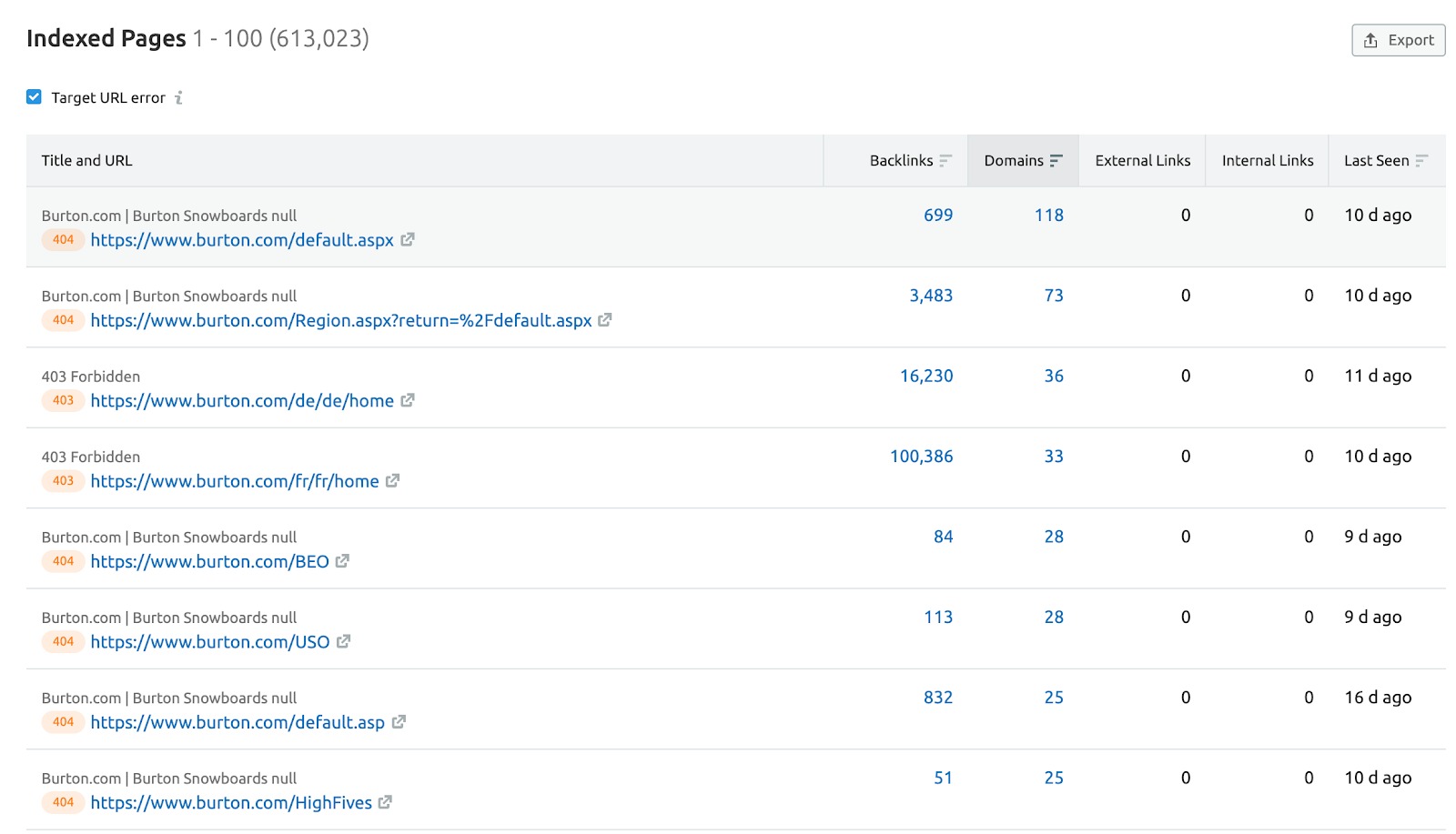The width and height of the screenshot is (1456, 834).
Task: Open external link icon for HighFives URL
Action: [x=385, y=802]
